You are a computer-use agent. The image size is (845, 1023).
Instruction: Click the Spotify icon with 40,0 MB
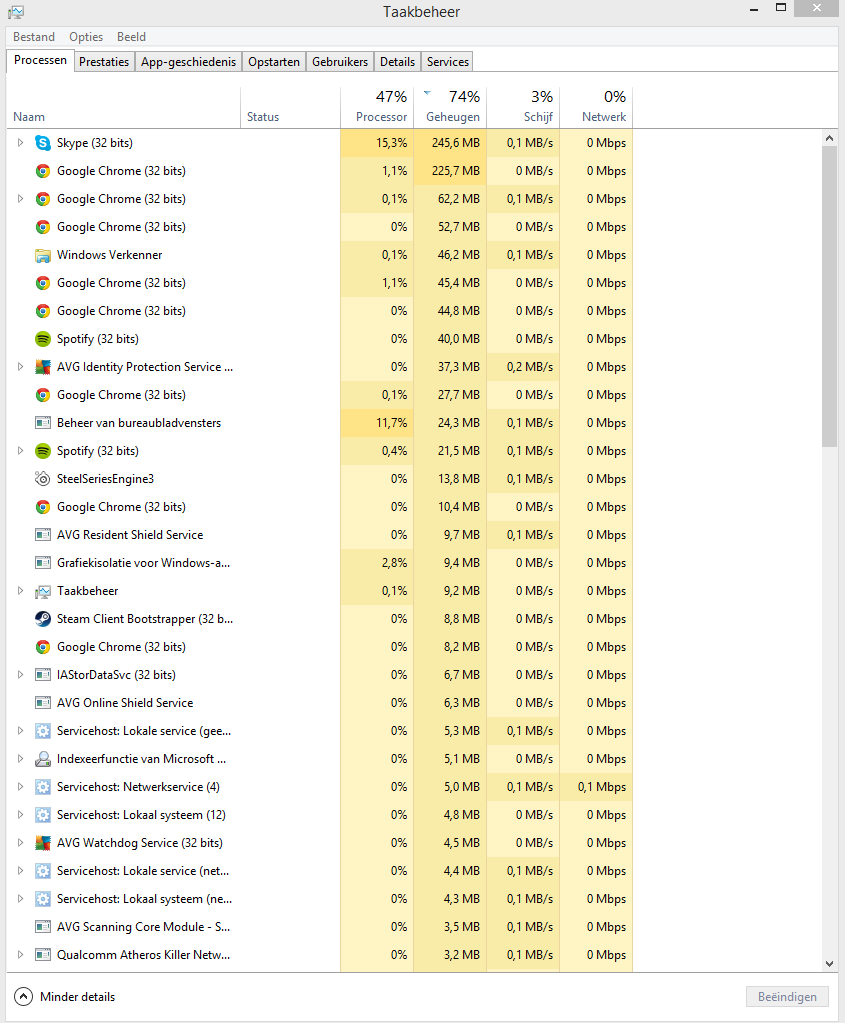coord(42,339)
